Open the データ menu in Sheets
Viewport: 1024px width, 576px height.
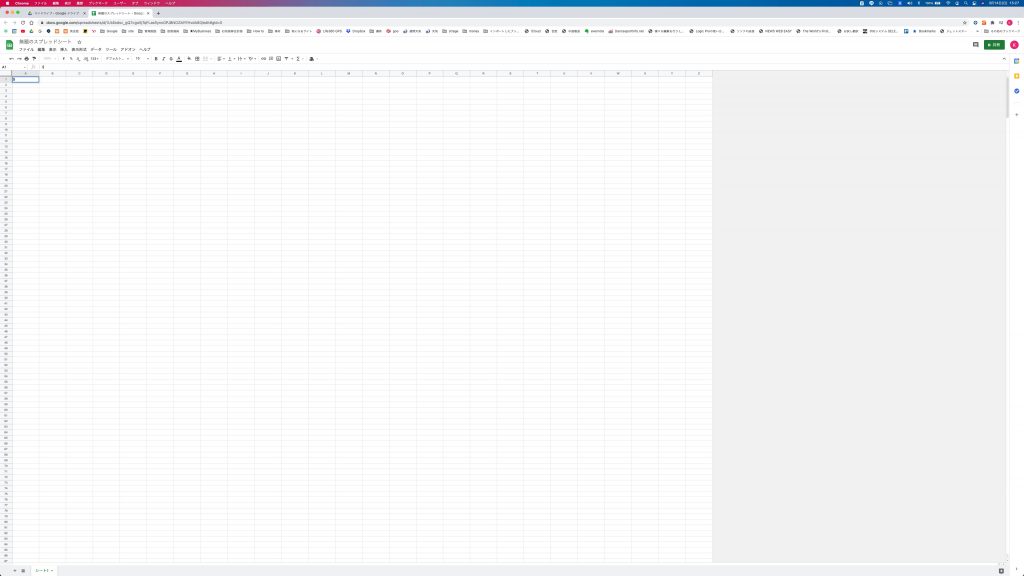[96, 49]
